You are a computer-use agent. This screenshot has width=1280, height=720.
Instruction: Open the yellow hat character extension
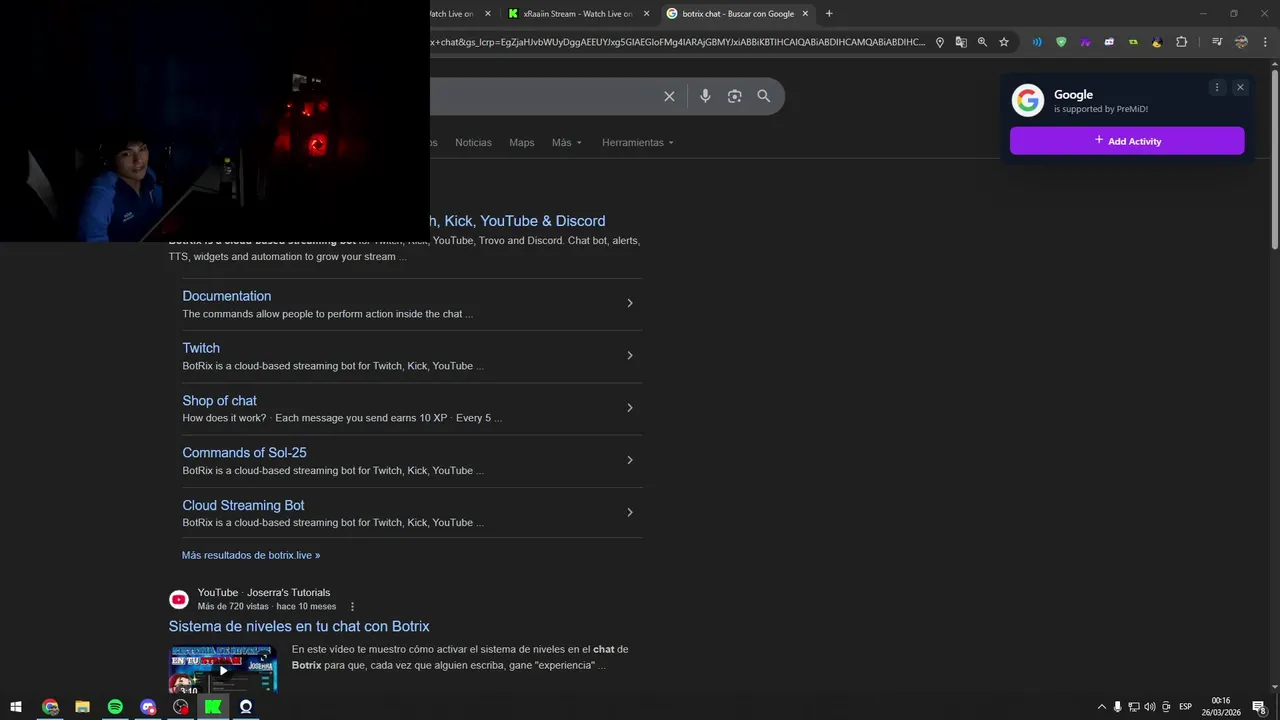click(1157, 42)
